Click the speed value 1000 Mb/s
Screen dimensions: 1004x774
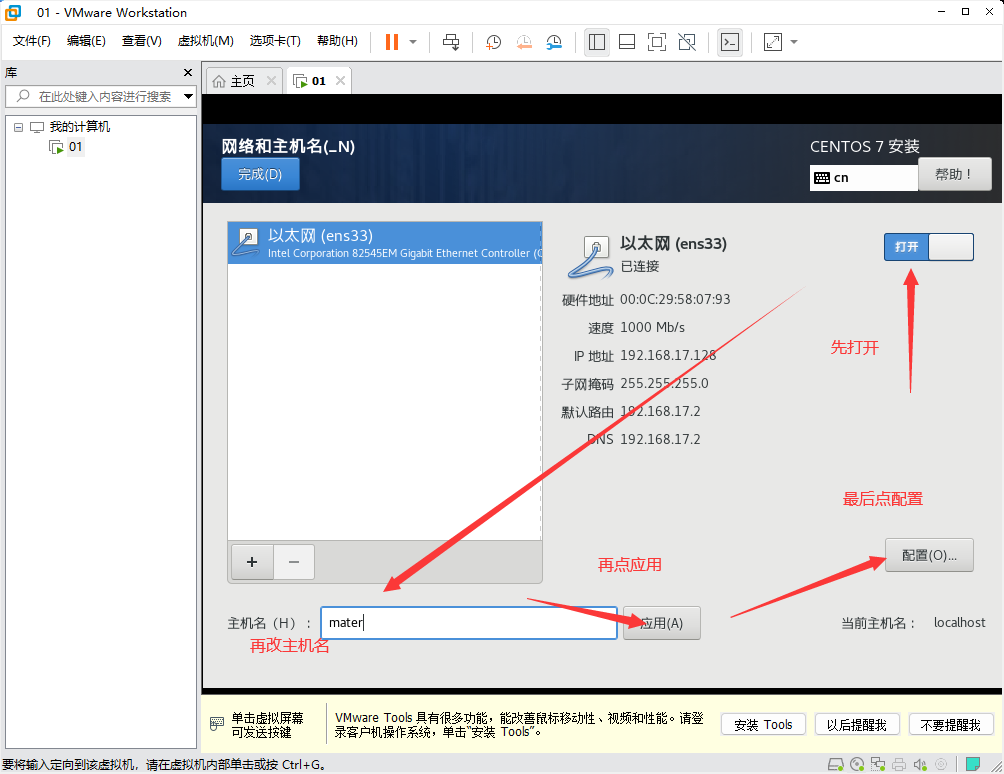652,327
